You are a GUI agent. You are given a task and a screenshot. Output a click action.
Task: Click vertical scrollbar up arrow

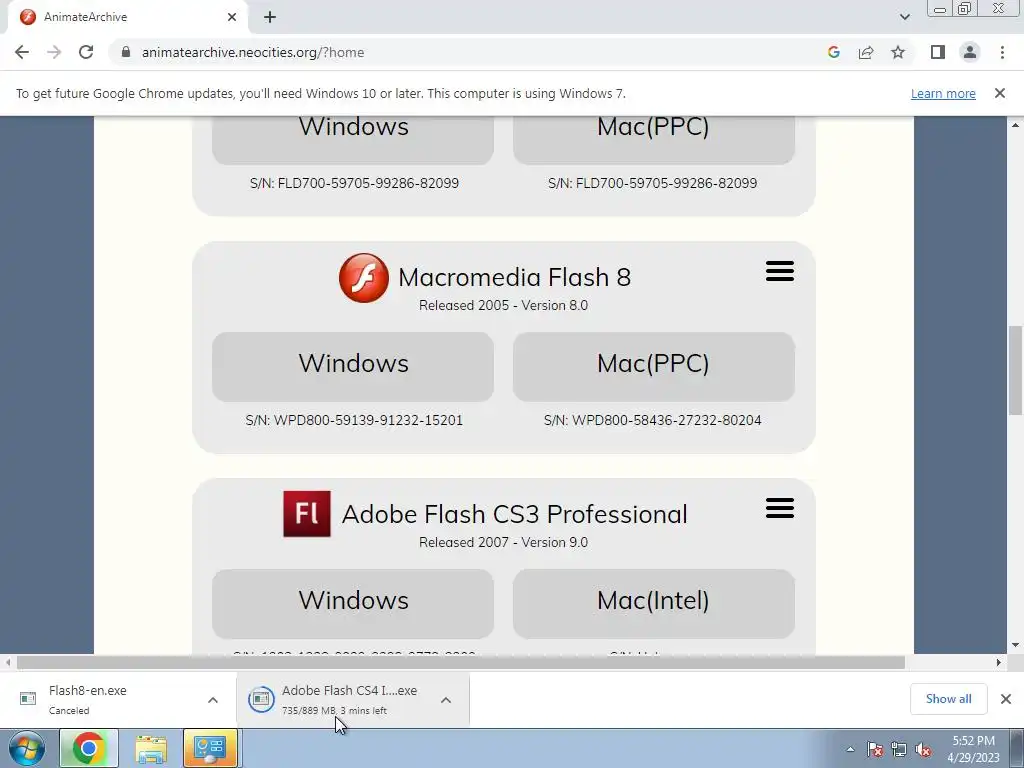click(x=1015, y=125)
